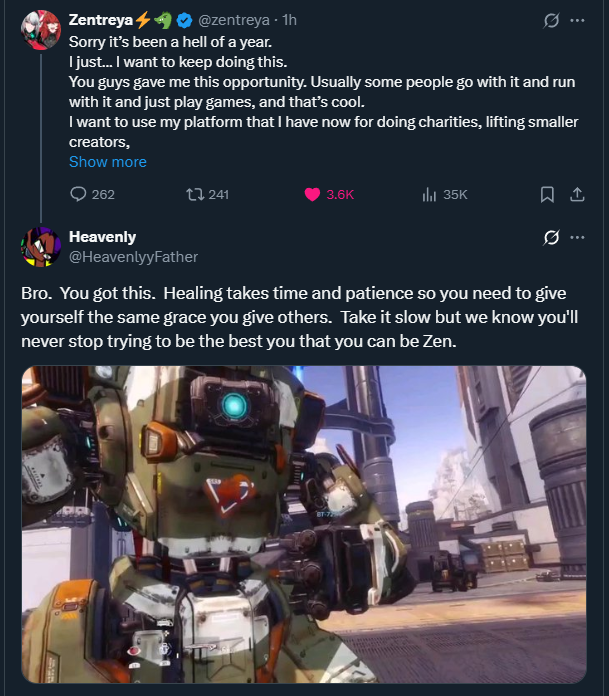
Task: Open view analytics on Zentreya's post
Action: [x=429, y=194]
